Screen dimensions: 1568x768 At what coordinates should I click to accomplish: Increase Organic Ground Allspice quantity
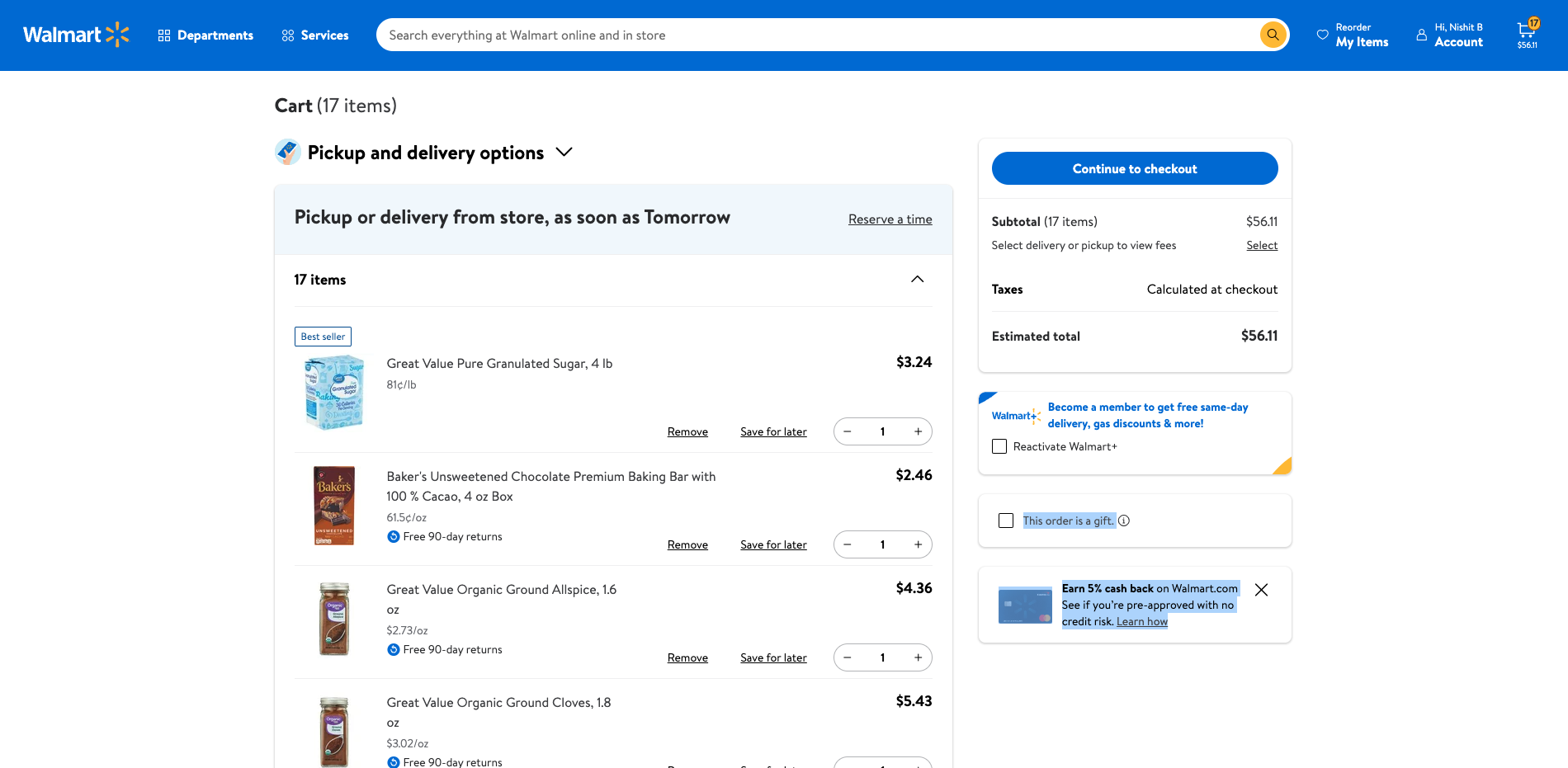pyautogui.click(x=918, y=657)
